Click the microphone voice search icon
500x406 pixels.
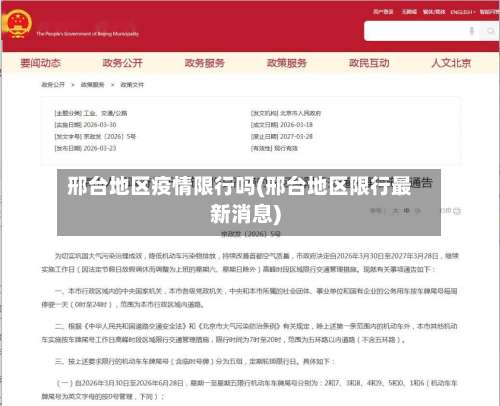pyautogui.click(x=471, y=31)
